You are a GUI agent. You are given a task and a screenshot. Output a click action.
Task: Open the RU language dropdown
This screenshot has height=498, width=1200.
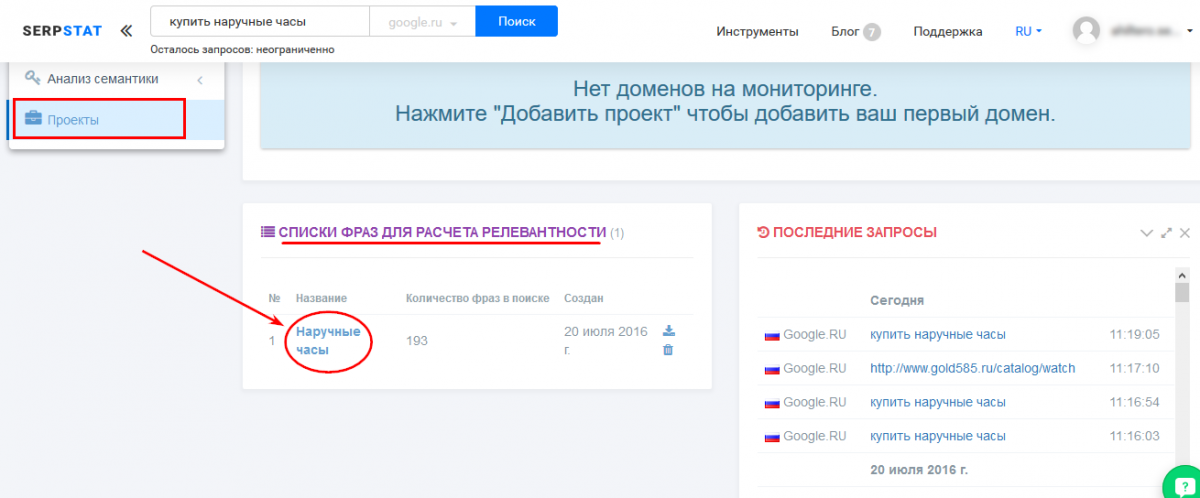tap(1028, 31)
